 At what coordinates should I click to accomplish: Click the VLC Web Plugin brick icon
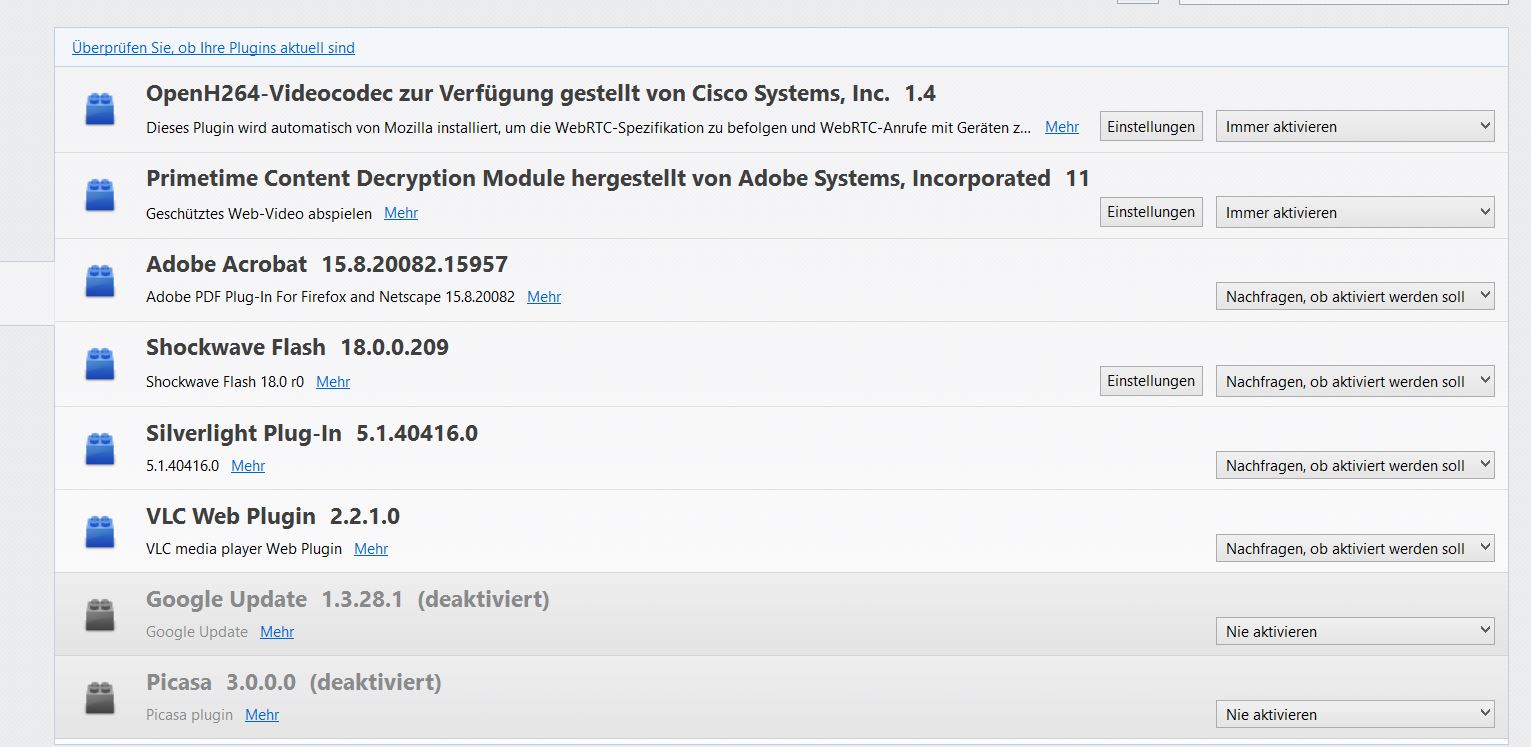click(x=99, y=531)
